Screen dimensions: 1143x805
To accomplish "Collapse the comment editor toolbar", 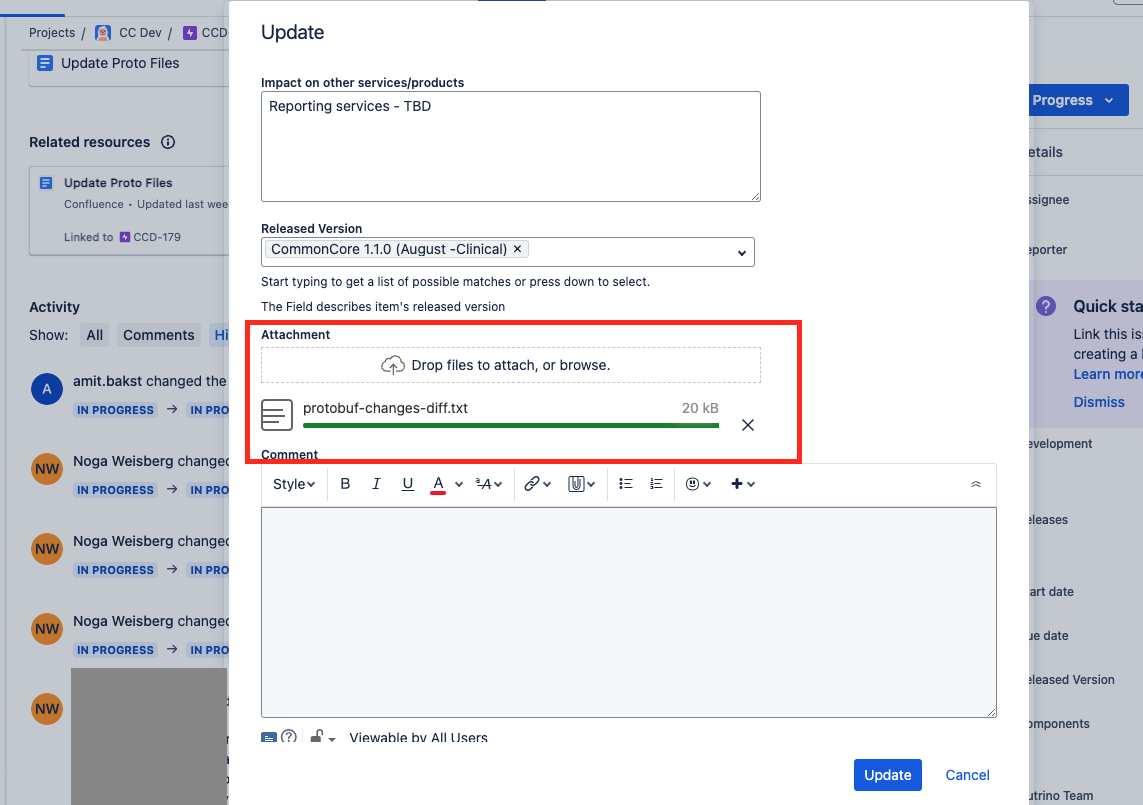I will 976,484.
